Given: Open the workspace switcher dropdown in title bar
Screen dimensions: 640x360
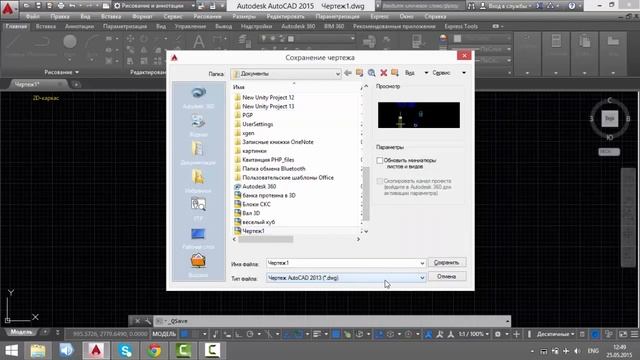Looking at the screenshot, I should (x=153, y=6).
